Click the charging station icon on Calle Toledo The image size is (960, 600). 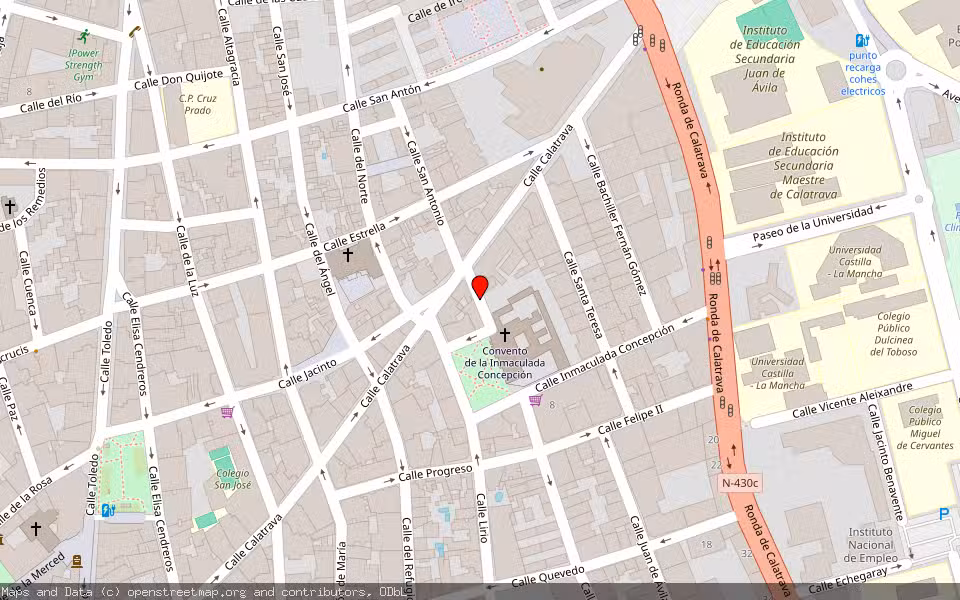108,510
